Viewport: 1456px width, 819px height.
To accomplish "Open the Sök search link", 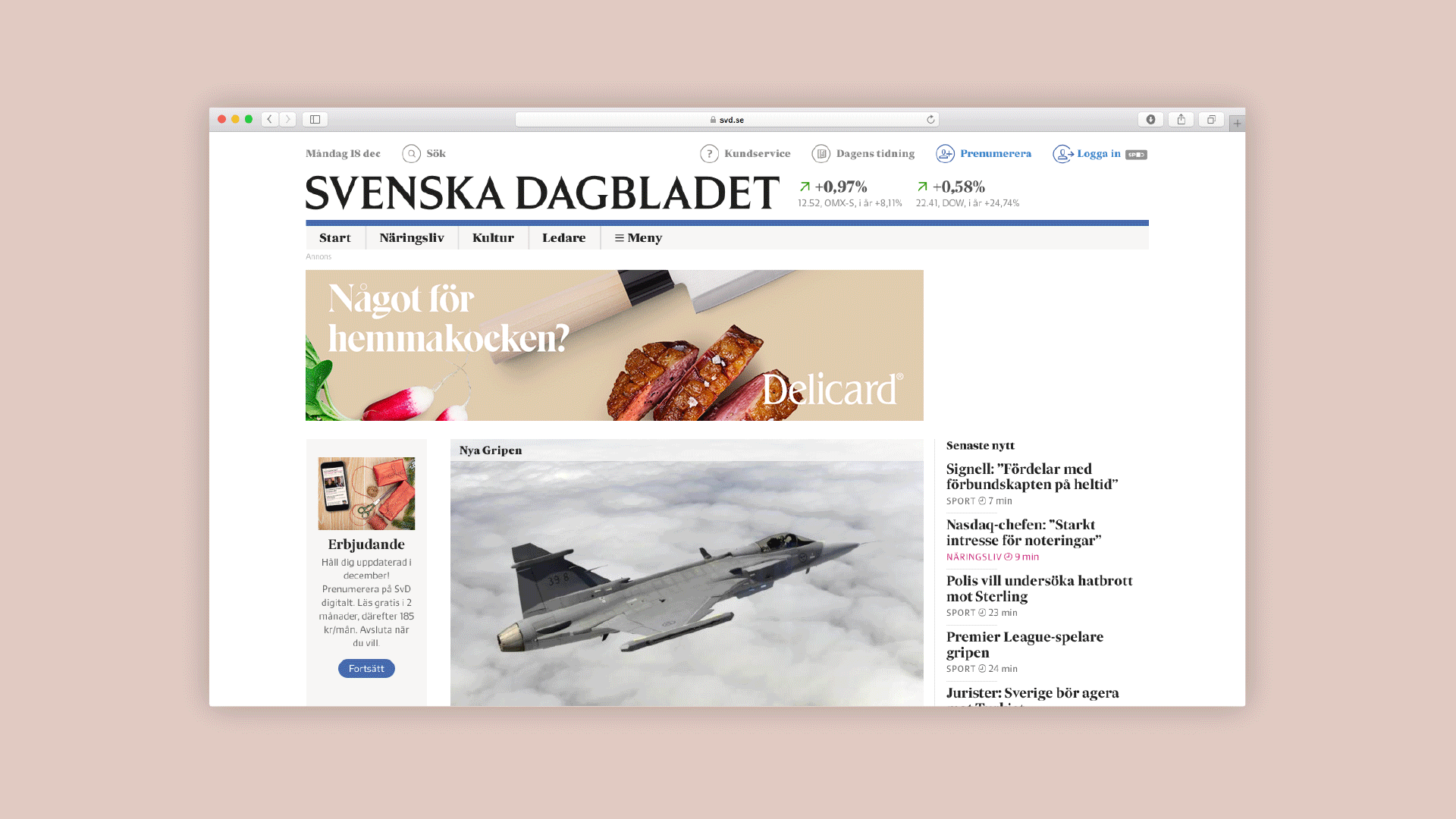I will [436, 154].
